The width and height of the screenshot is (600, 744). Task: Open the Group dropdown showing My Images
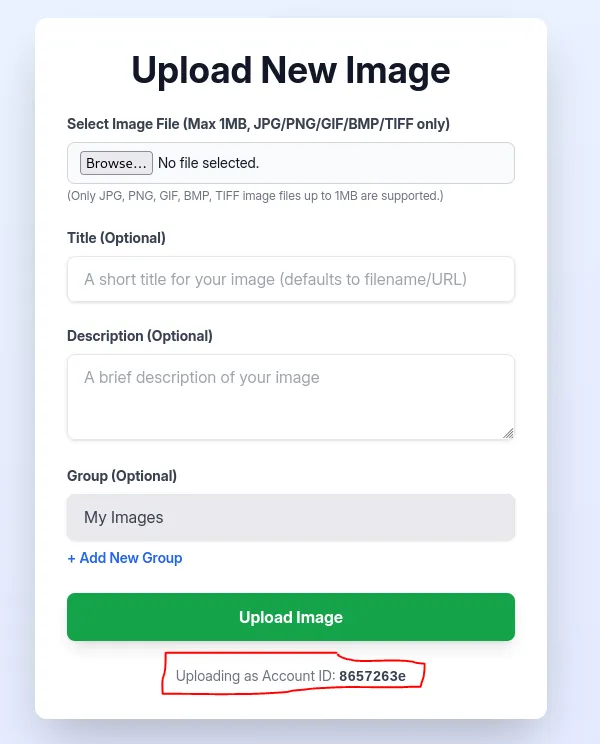coord(290,518)
